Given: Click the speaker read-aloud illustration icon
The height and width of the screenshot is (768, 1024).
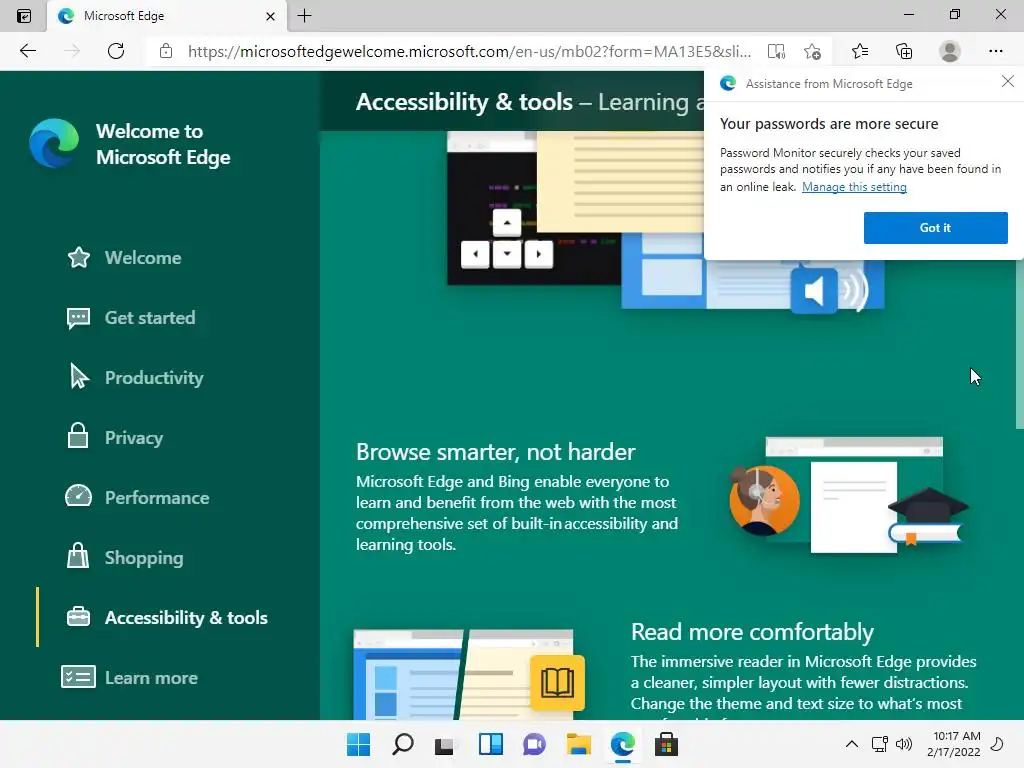Looking at the screenshot, I should click(x=814, y=291).
